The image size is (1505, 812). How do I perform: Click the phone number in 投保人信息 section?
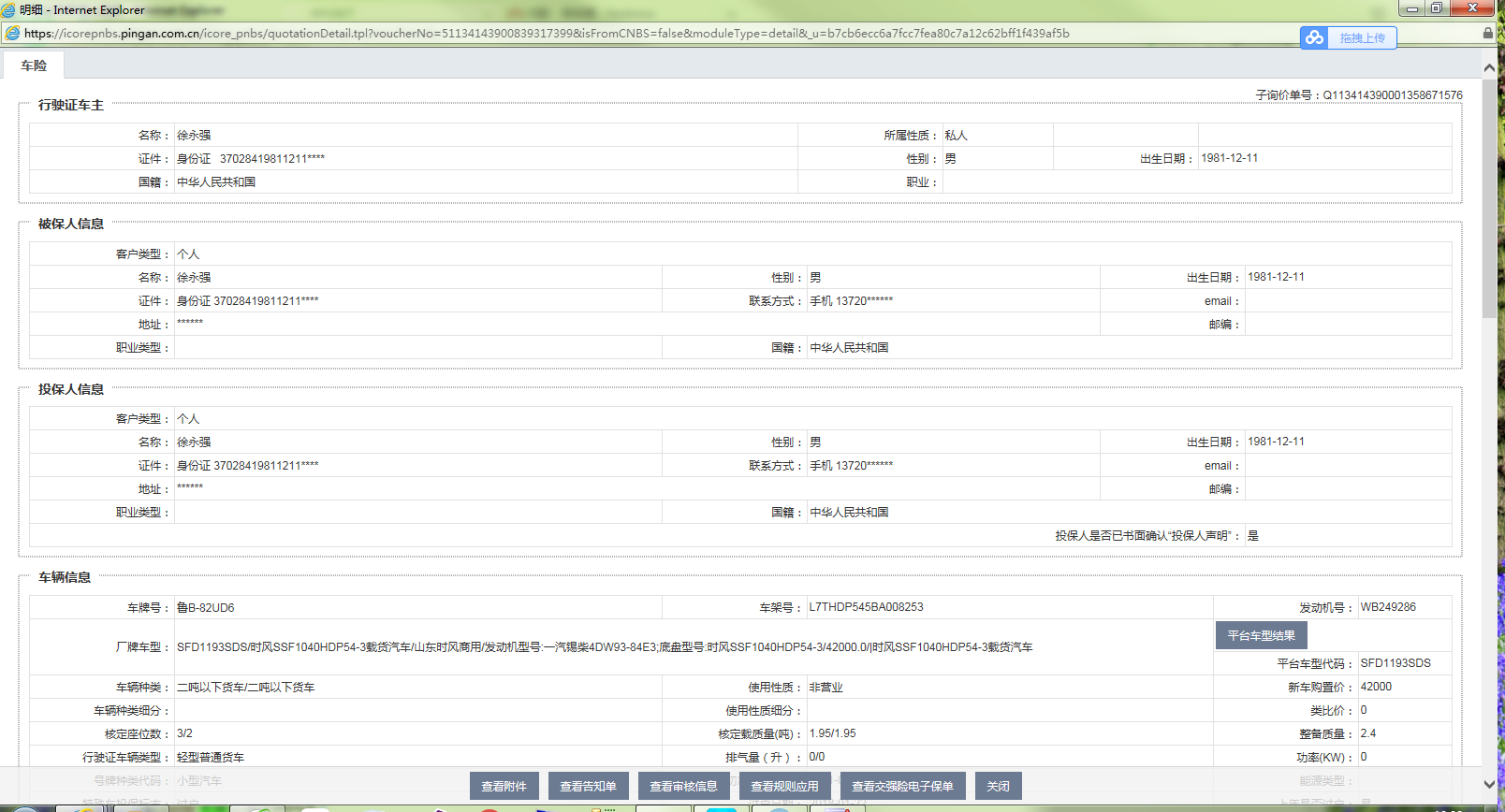(x=865, y=466)
